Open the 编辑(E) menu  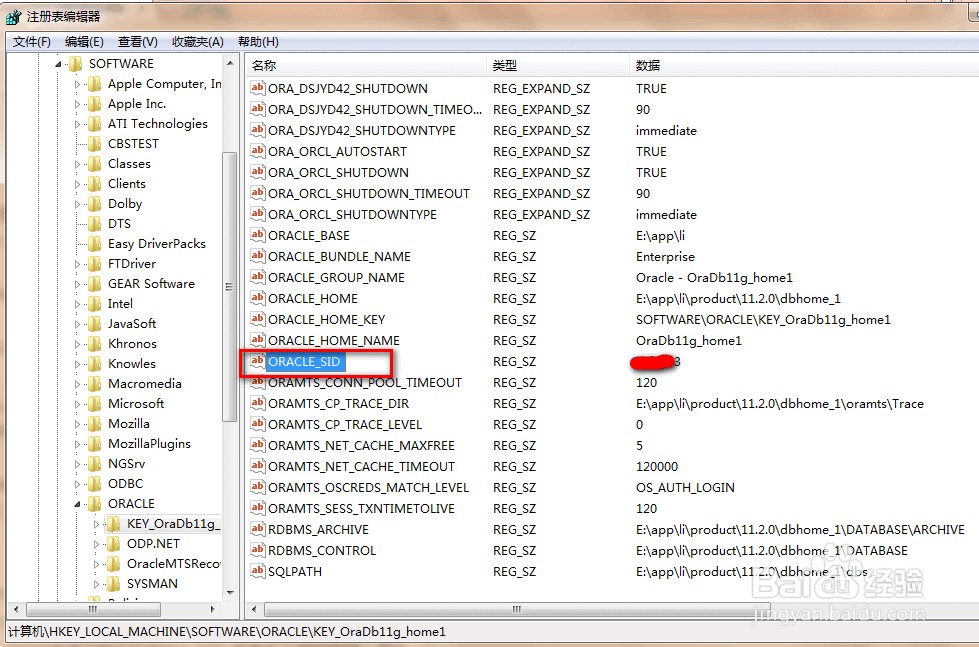click(84, 42)
